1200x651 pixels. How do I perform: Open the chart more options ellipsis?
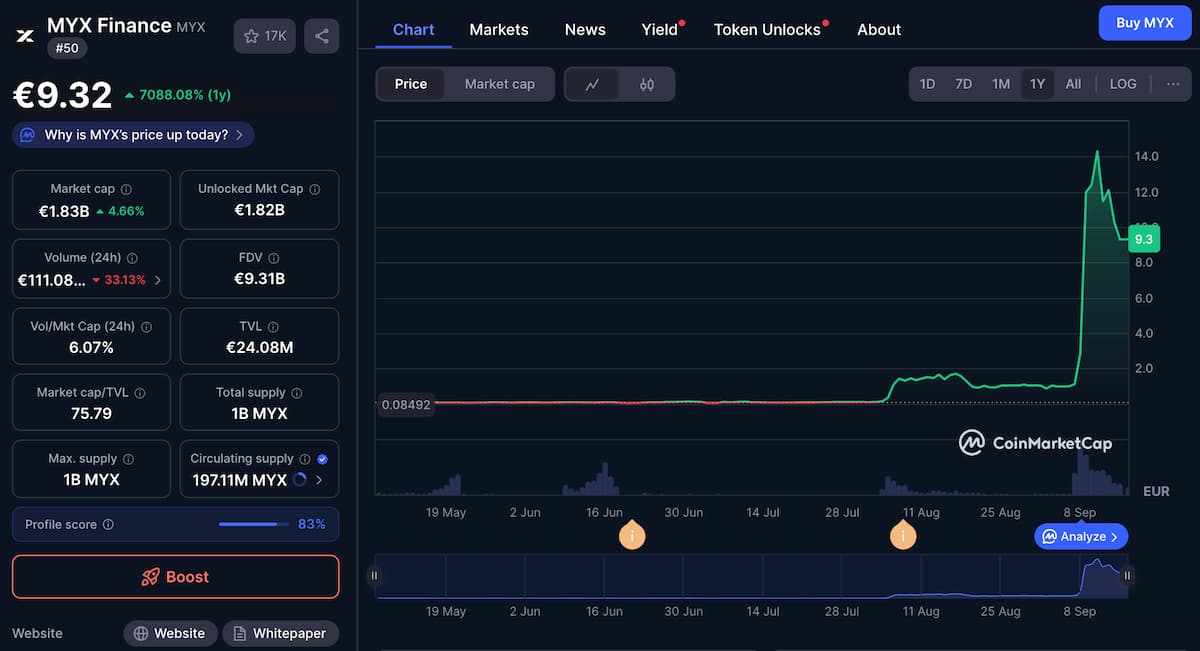click(1173, 84)
